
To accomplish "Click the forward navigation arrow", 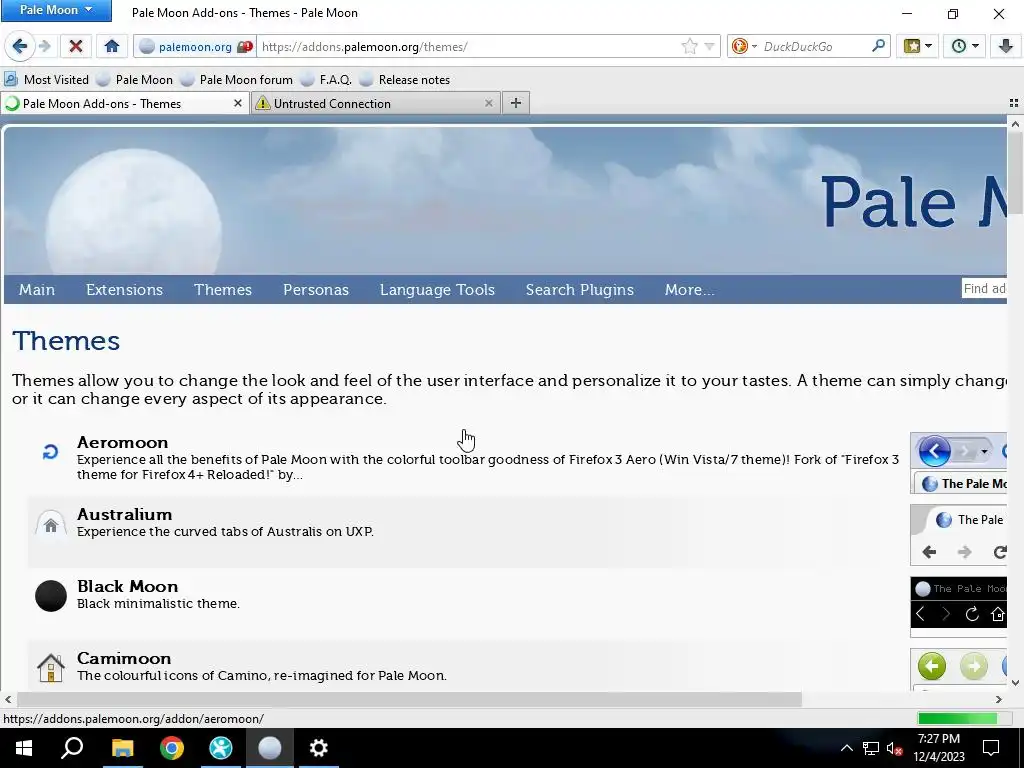I will coord(44,46).
